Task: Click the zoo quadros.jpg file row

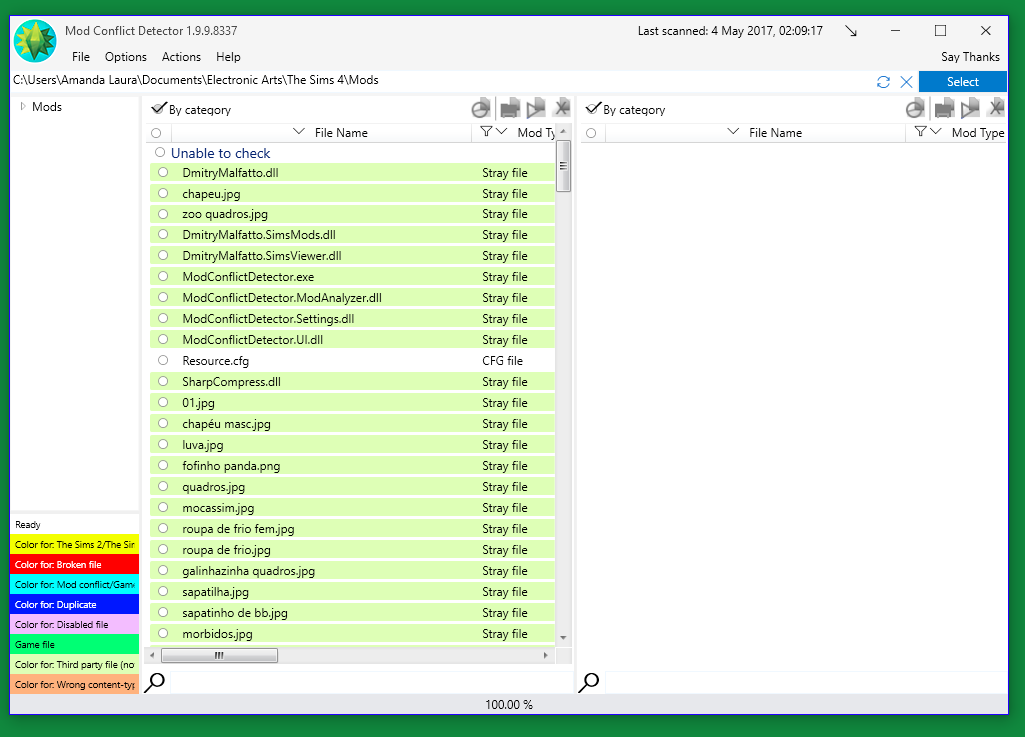Action: click(352, 214)
